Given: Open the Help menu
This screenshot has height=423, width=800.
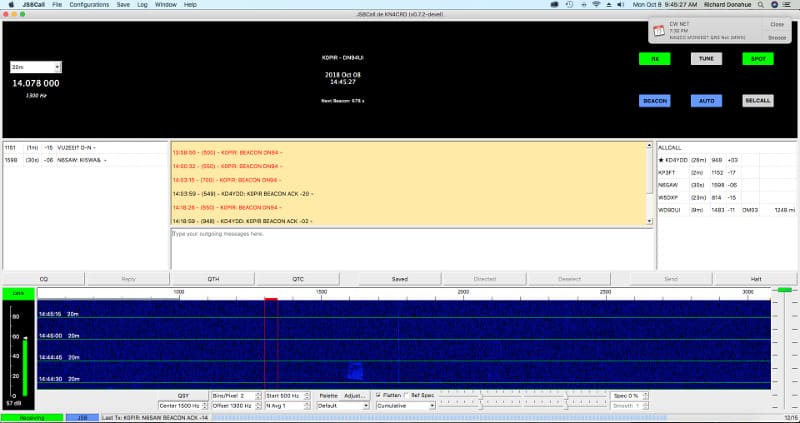Looking at the screenshot, I should (x=190, y=4).
